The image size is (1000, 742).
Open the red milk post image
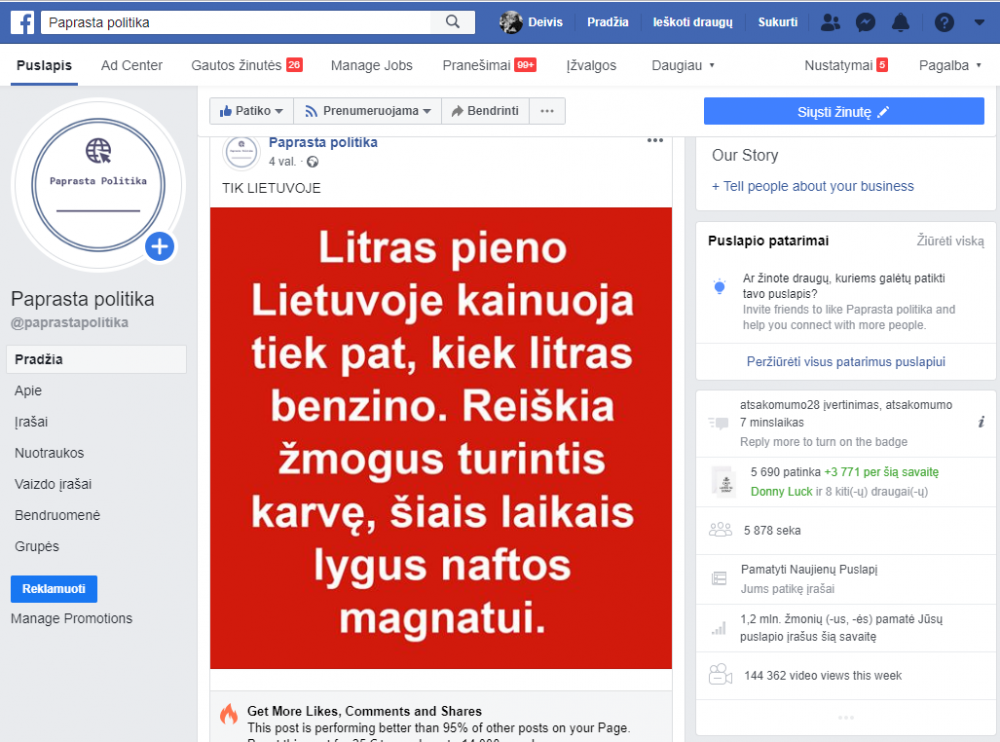point(441,438)
